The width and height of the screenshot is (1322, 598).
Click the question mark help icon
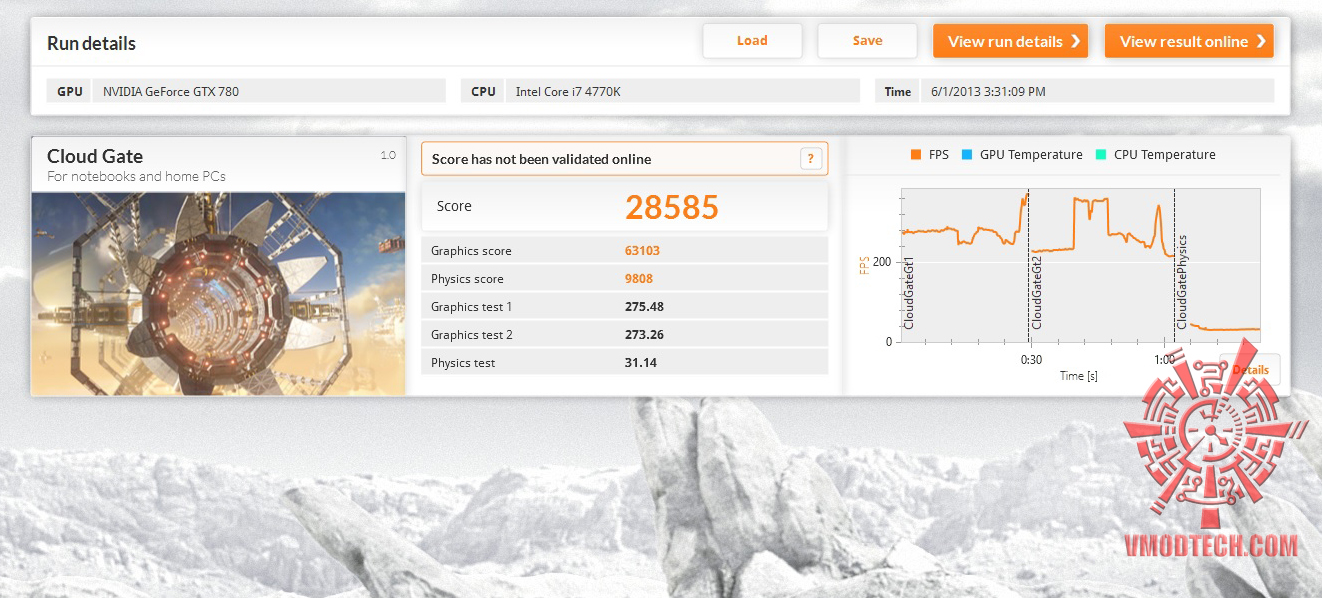point(811,158)
